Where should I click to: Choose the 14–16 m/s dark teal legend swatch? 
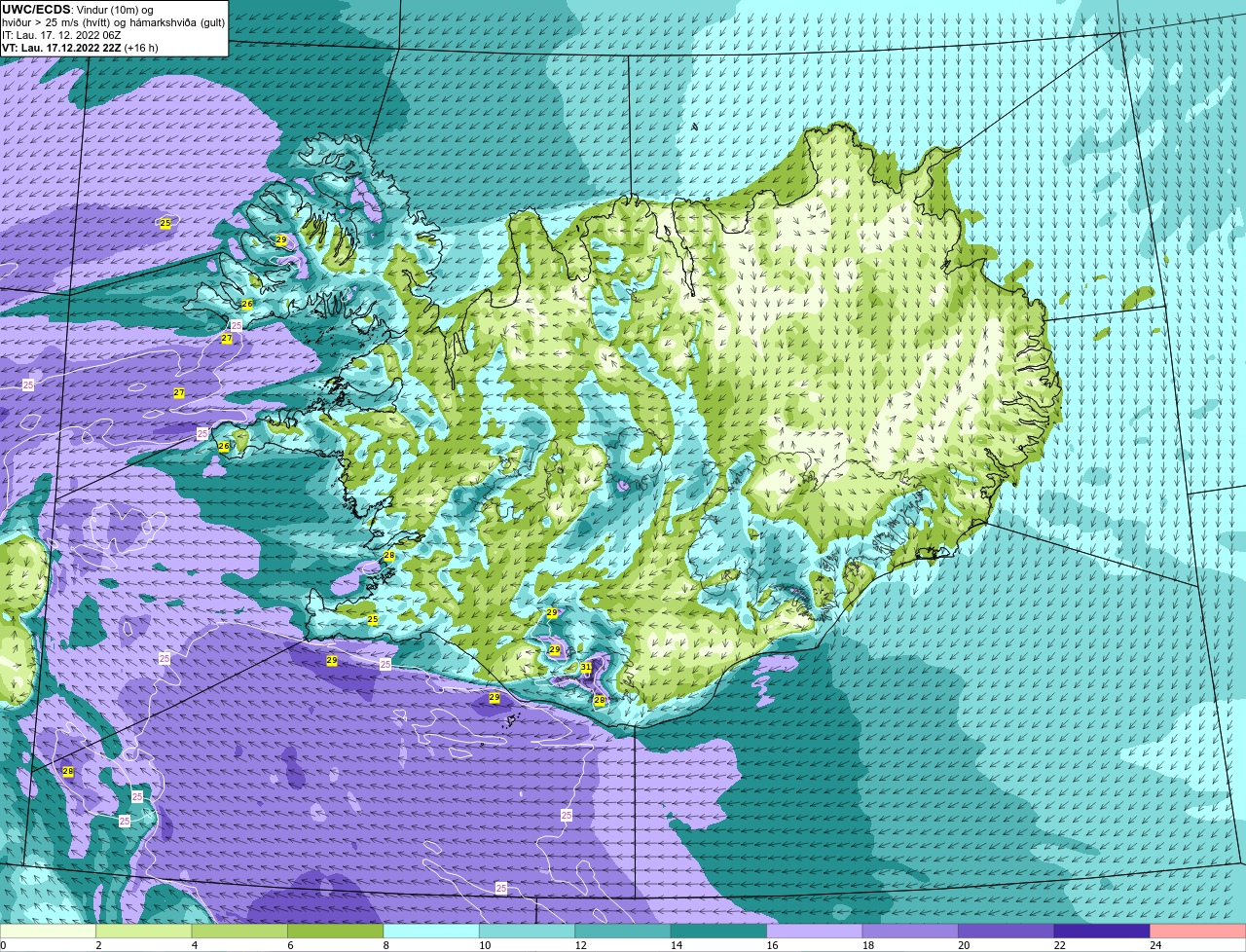719,931
